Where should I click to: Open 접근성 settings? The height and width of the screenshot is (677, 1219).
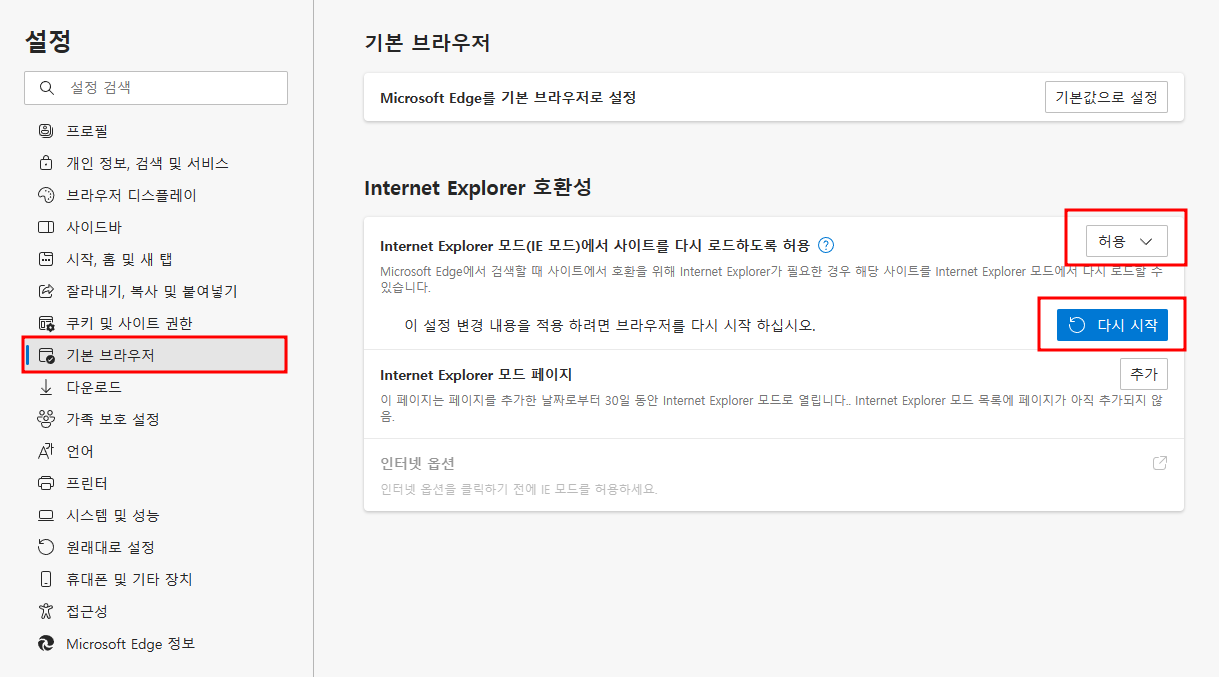click(156, 611)
